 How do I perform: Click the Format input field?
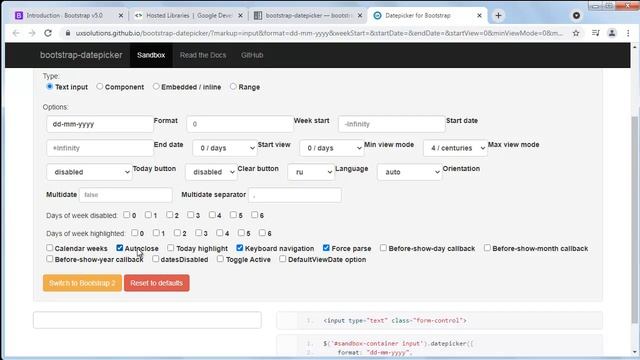100,124
